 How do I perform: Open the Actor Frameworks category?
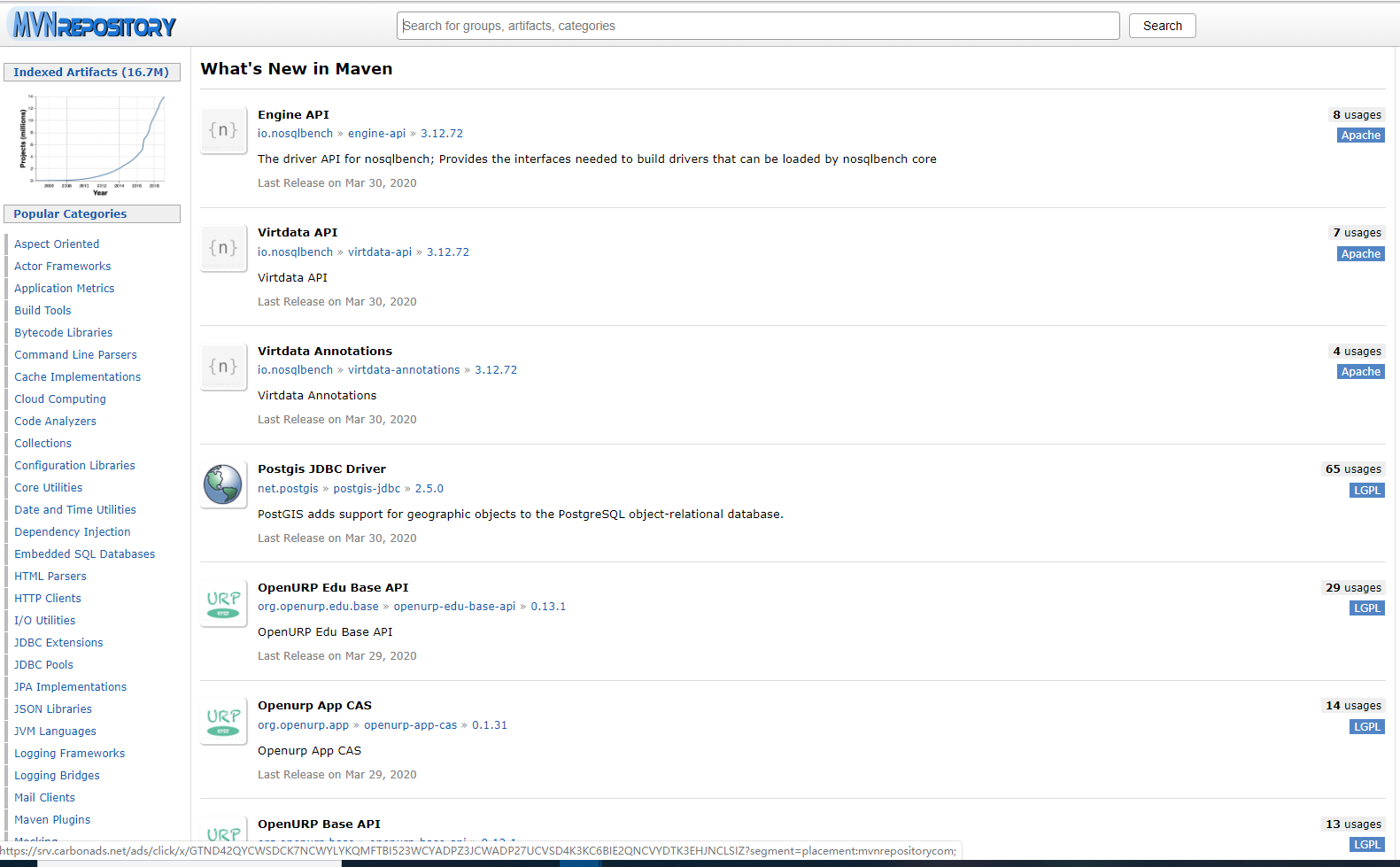click(x=63, y=267)
